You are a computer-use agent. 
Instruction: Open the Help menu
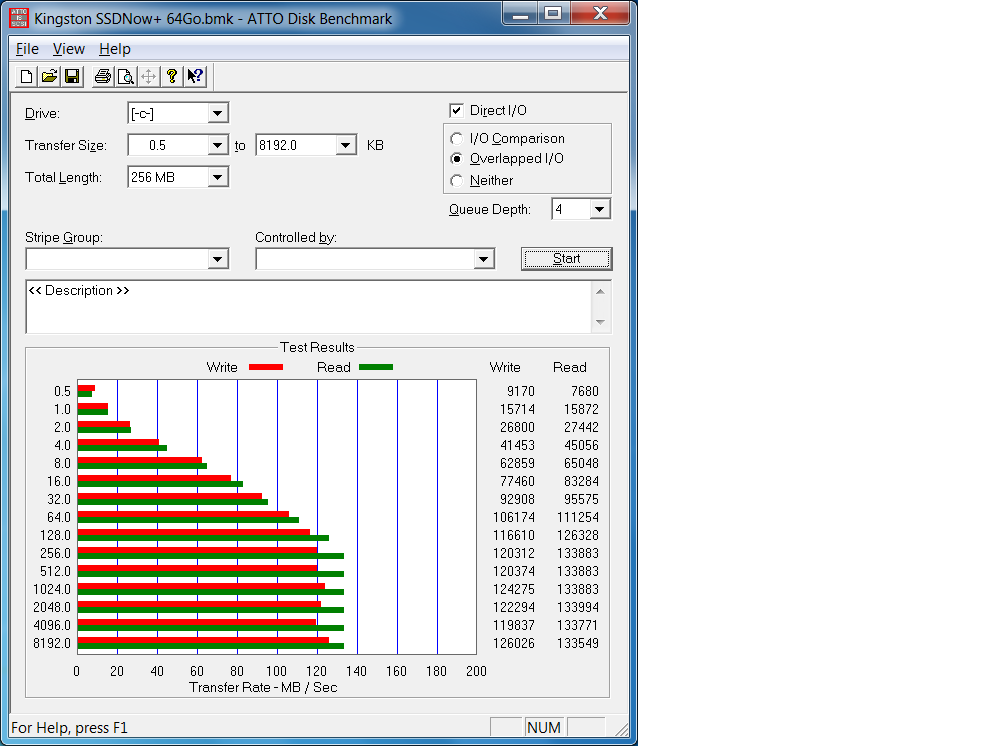click(x=115, y=49)
